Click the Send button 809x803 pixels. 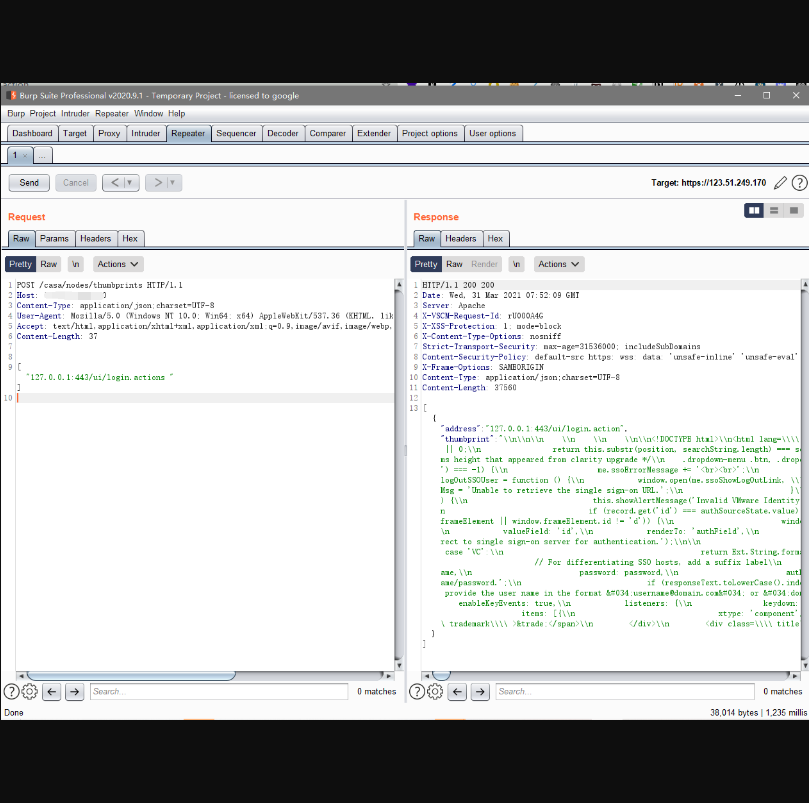(x=29, y=182)
